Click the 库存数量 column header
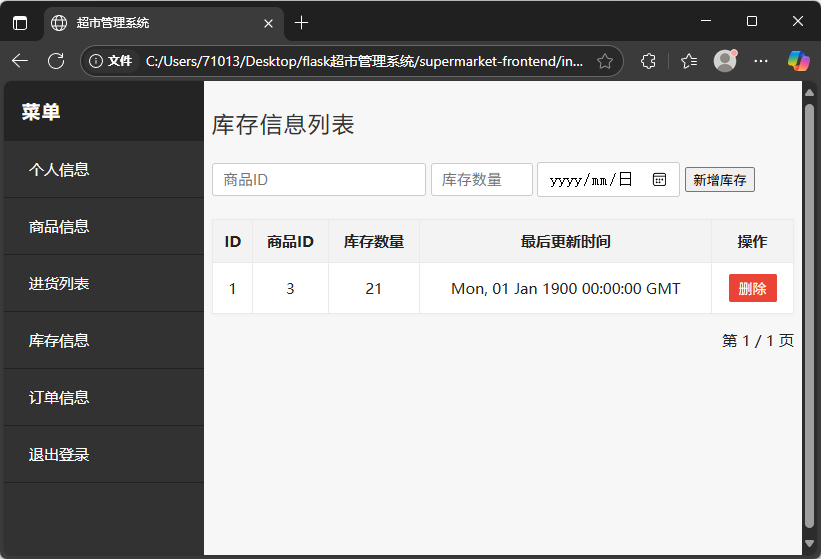This screenshot has width=821, height=559. (x=374, y=241)
